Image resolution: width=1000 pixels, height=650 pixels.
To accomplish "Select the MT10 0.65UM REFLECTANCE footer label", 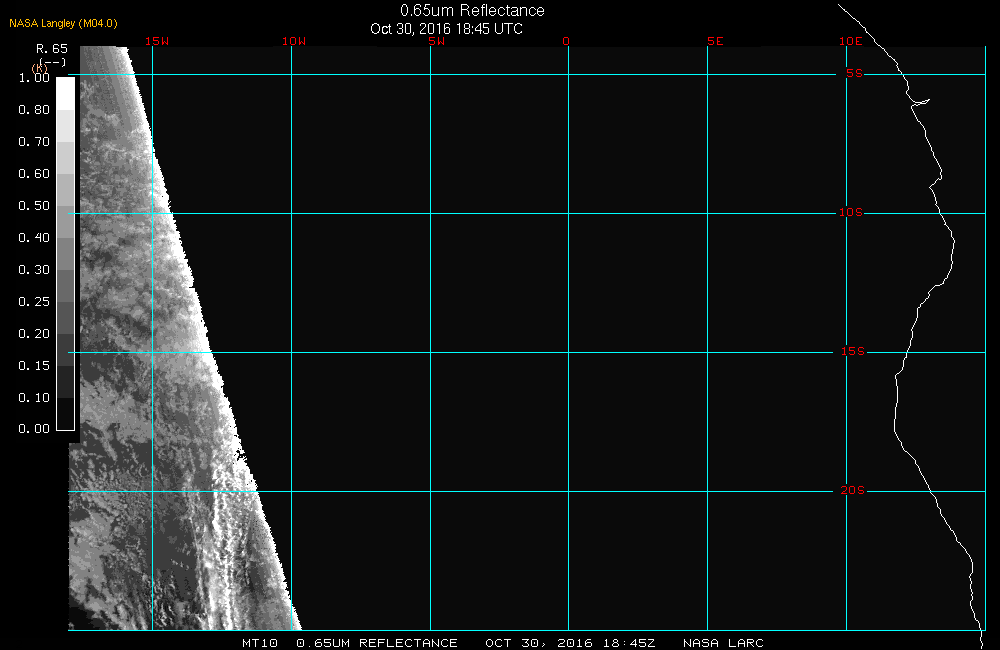I will (x=350, y=643).
